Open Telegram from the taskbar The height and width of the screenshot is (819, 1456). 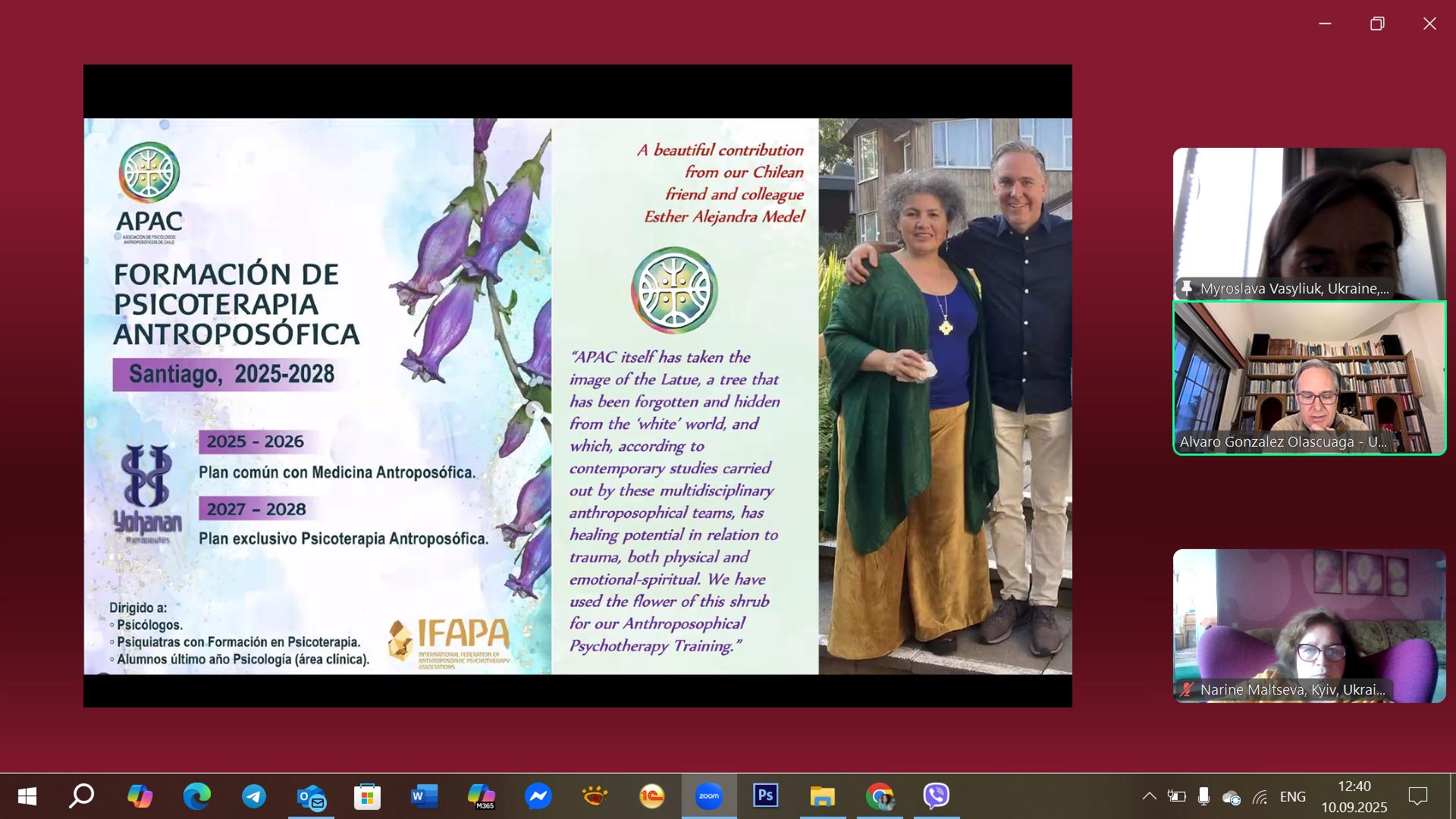coord(254,796)
